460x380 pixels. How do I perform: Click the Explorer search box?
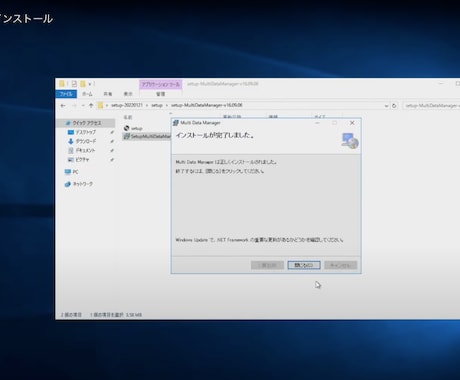431,106
